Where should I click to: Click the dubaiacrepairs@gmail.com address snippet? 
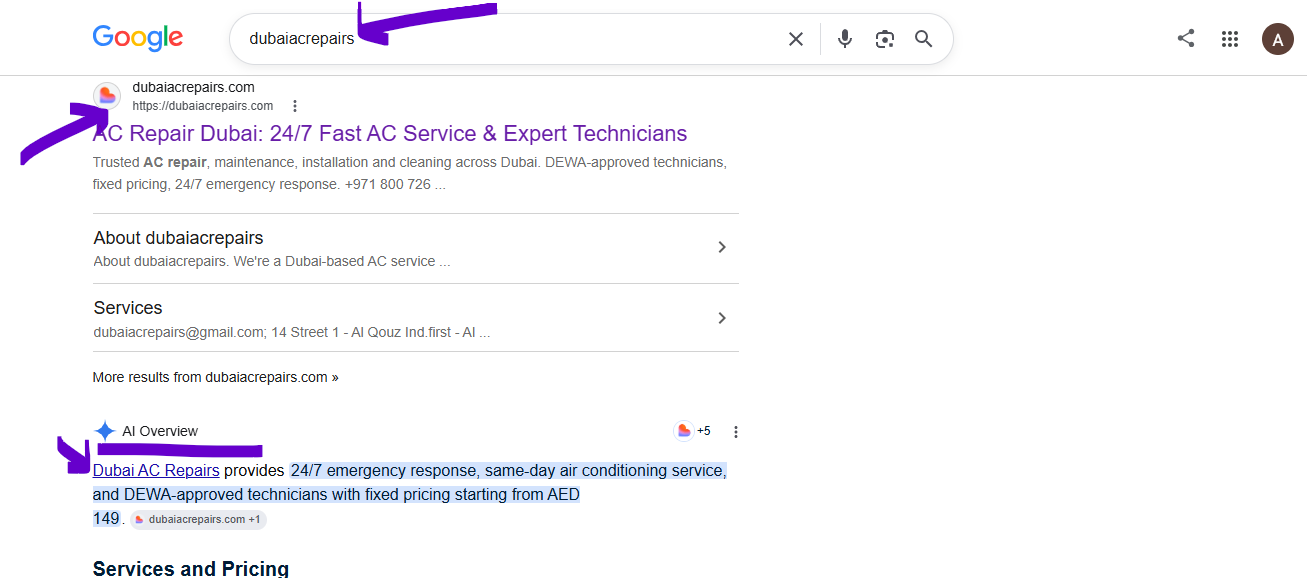point(291,331)
